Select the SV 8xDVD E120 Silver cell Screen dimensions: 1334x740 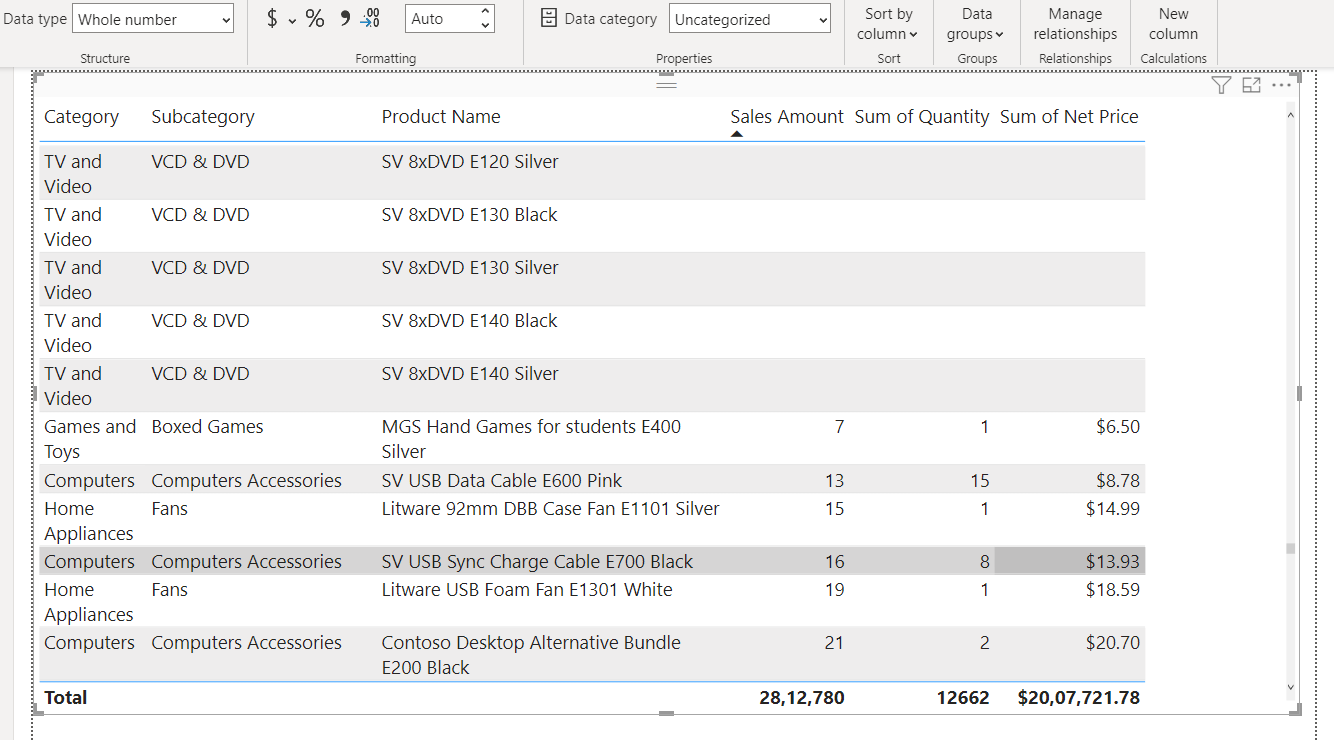[x=470, y=162]
